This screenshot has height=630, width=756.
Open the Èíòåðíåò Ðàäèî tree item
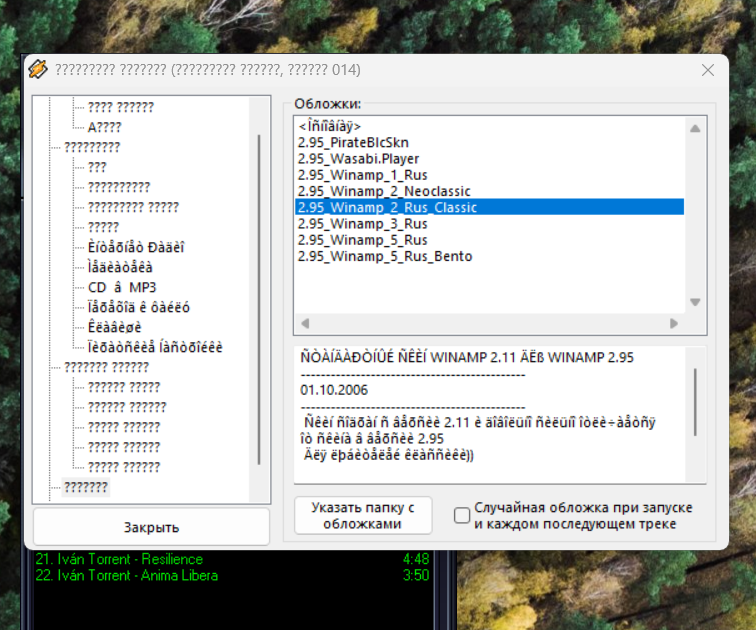(136, 247)
